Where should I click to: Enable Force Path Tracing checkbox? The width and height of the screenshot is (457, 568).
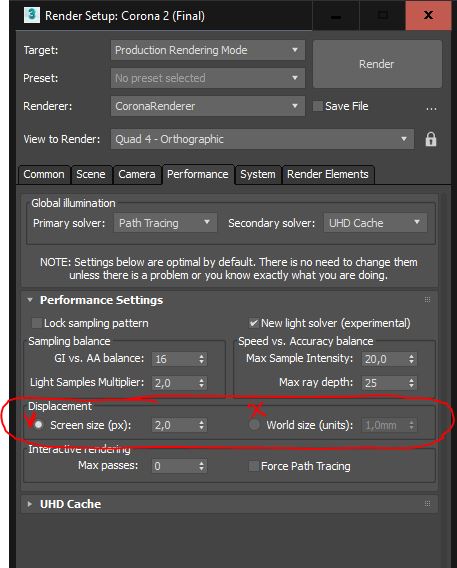pyautogui.click(x=253, y=466)
